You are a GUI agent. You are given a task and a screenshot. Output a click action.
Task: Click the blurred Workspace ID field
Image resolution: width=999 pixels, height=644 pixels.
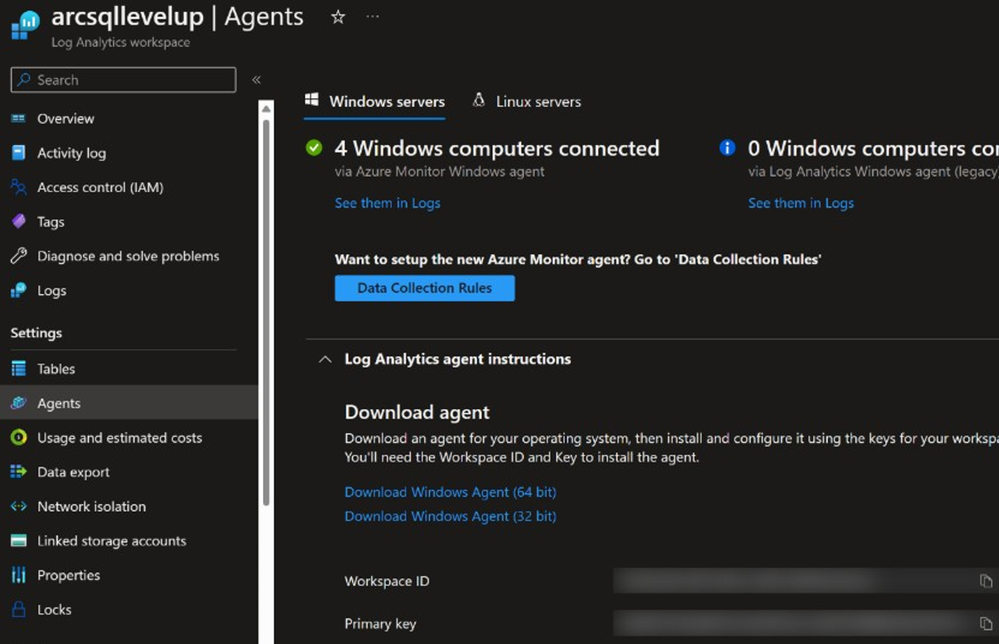point(806,581)
